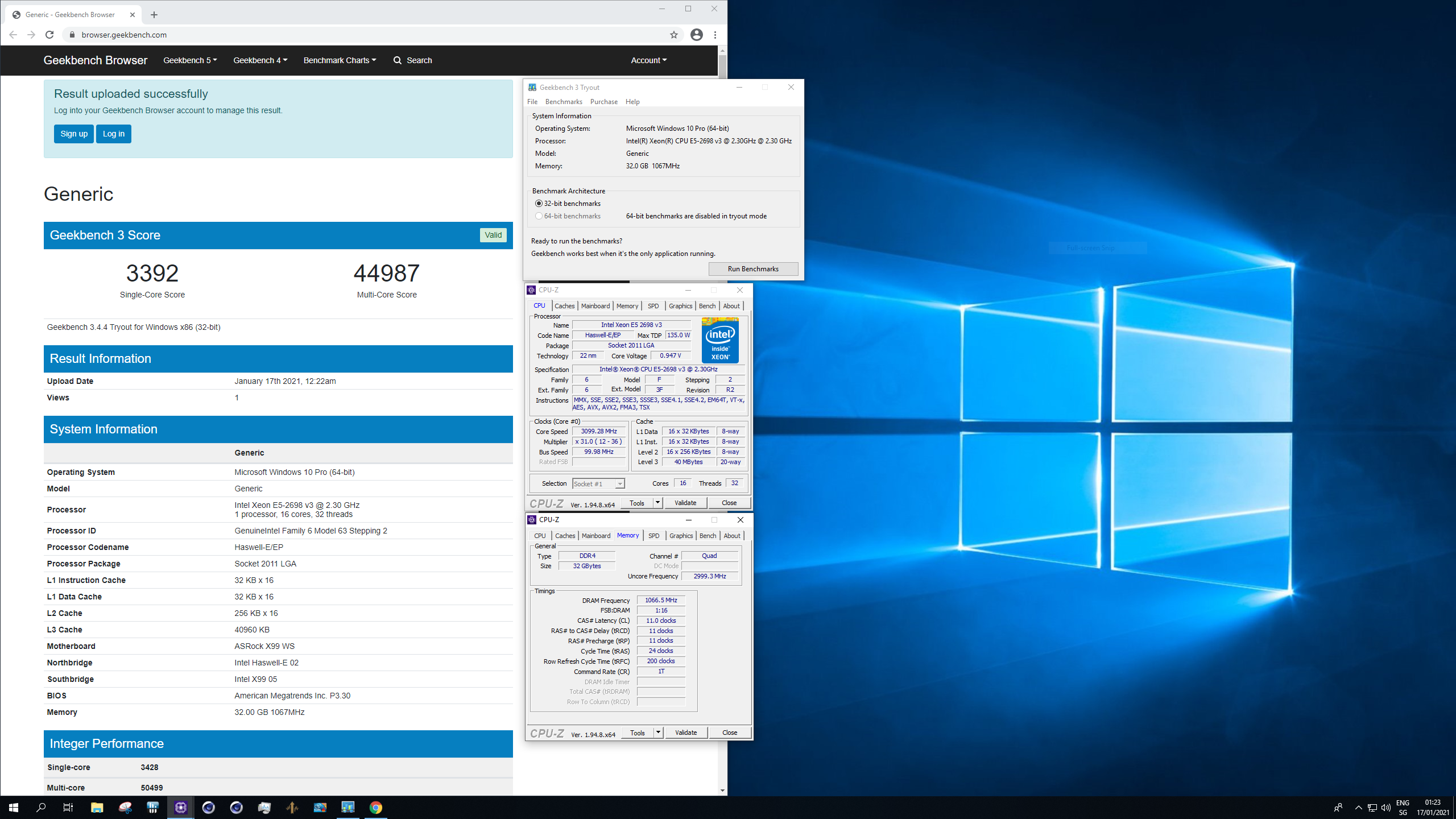The width and height of the screenshot is (1456, 819).
Task: Open Tools arrow in the CPU-Z CPU-tab window
Action: tap(658, 503)
